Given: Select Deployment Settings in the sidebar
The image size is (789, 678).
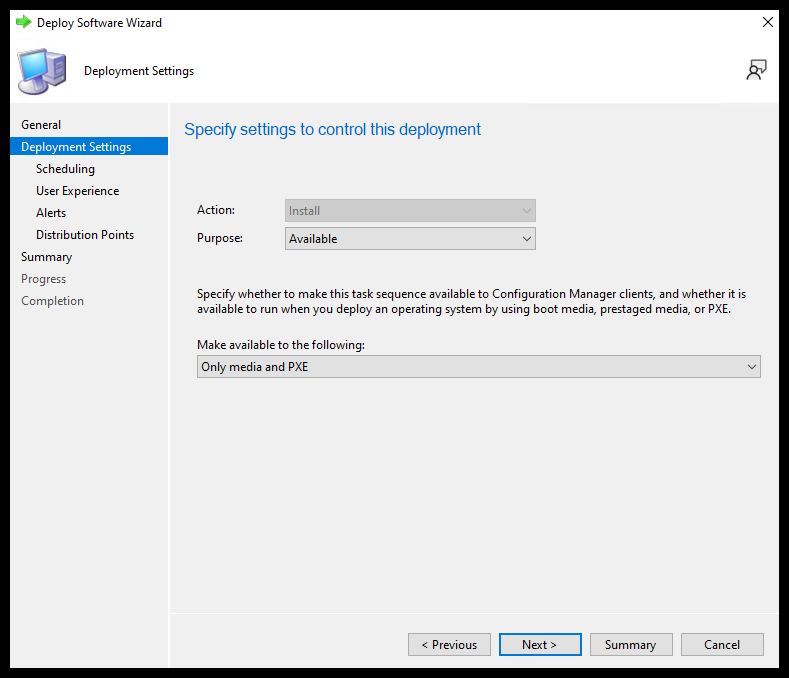Looking at the screenshot, I should click(x=89, y=146).
